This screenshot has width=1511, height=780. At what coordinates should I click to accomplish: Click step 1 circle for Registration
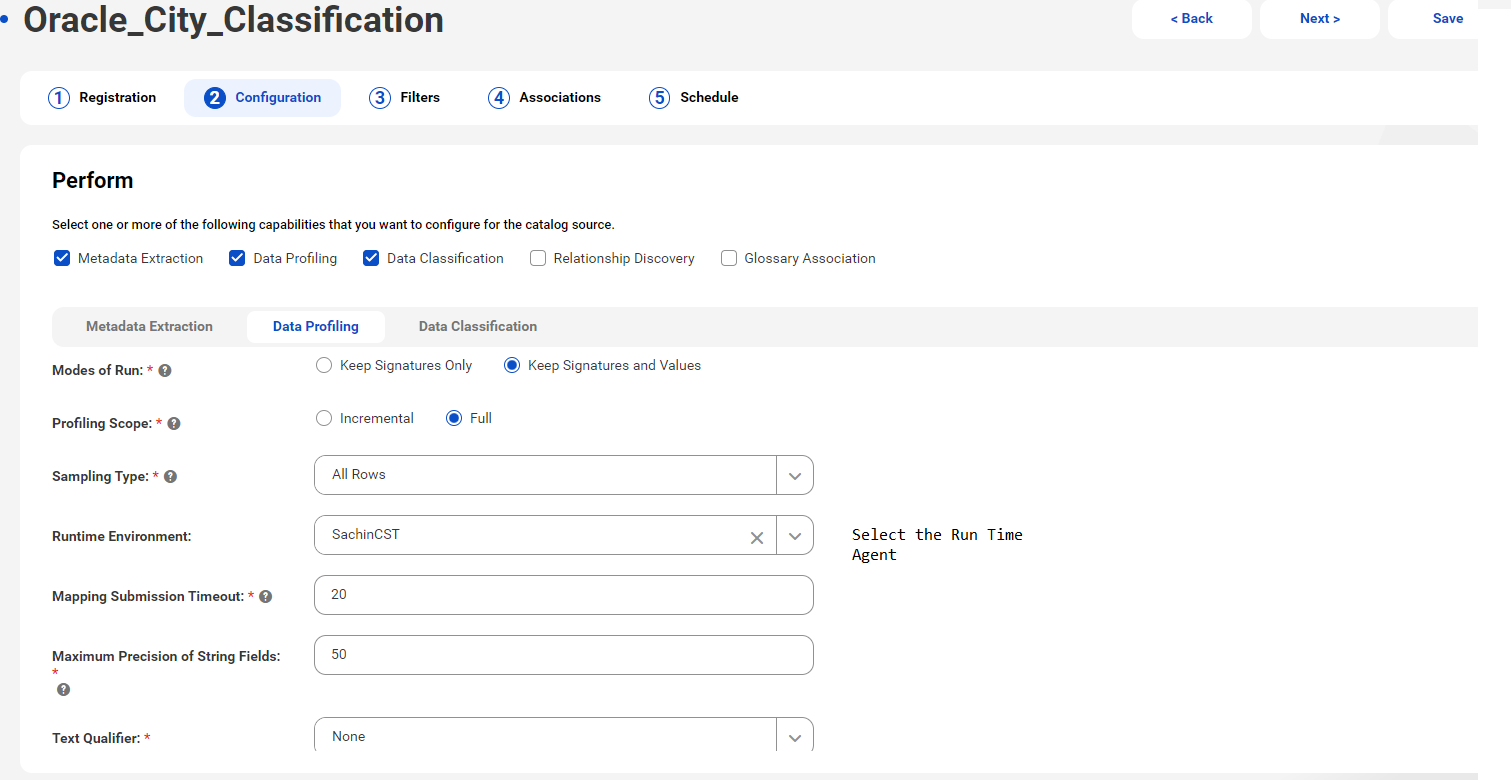59,98
